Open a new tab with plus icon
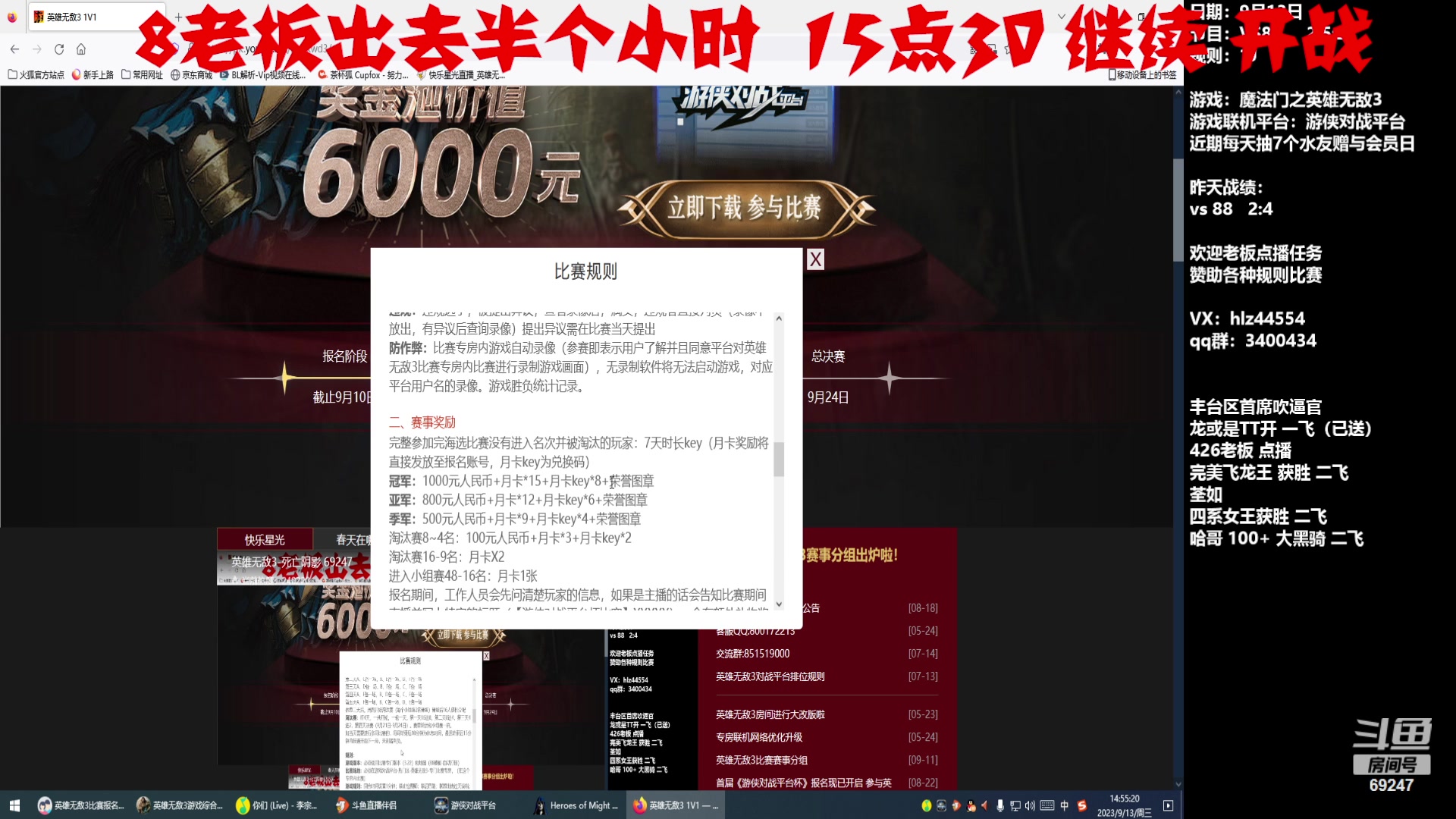Viewport: 1456px width, 819px height. (x=178, y=17)
